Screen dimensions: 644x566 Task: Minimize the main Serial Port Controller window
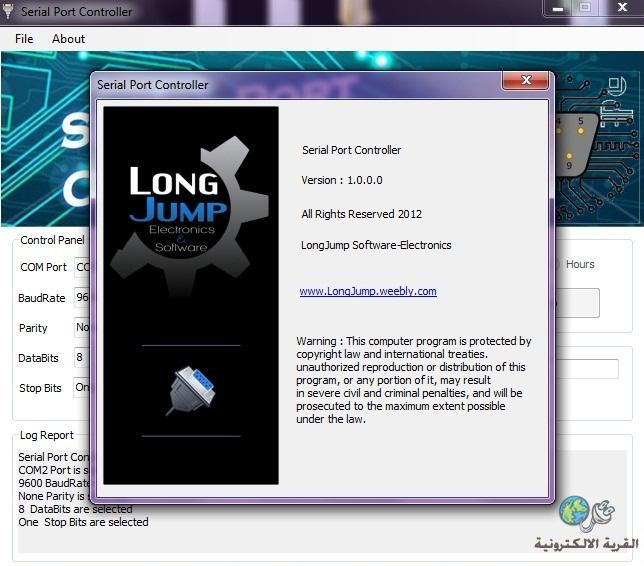[x=558, y=8]
